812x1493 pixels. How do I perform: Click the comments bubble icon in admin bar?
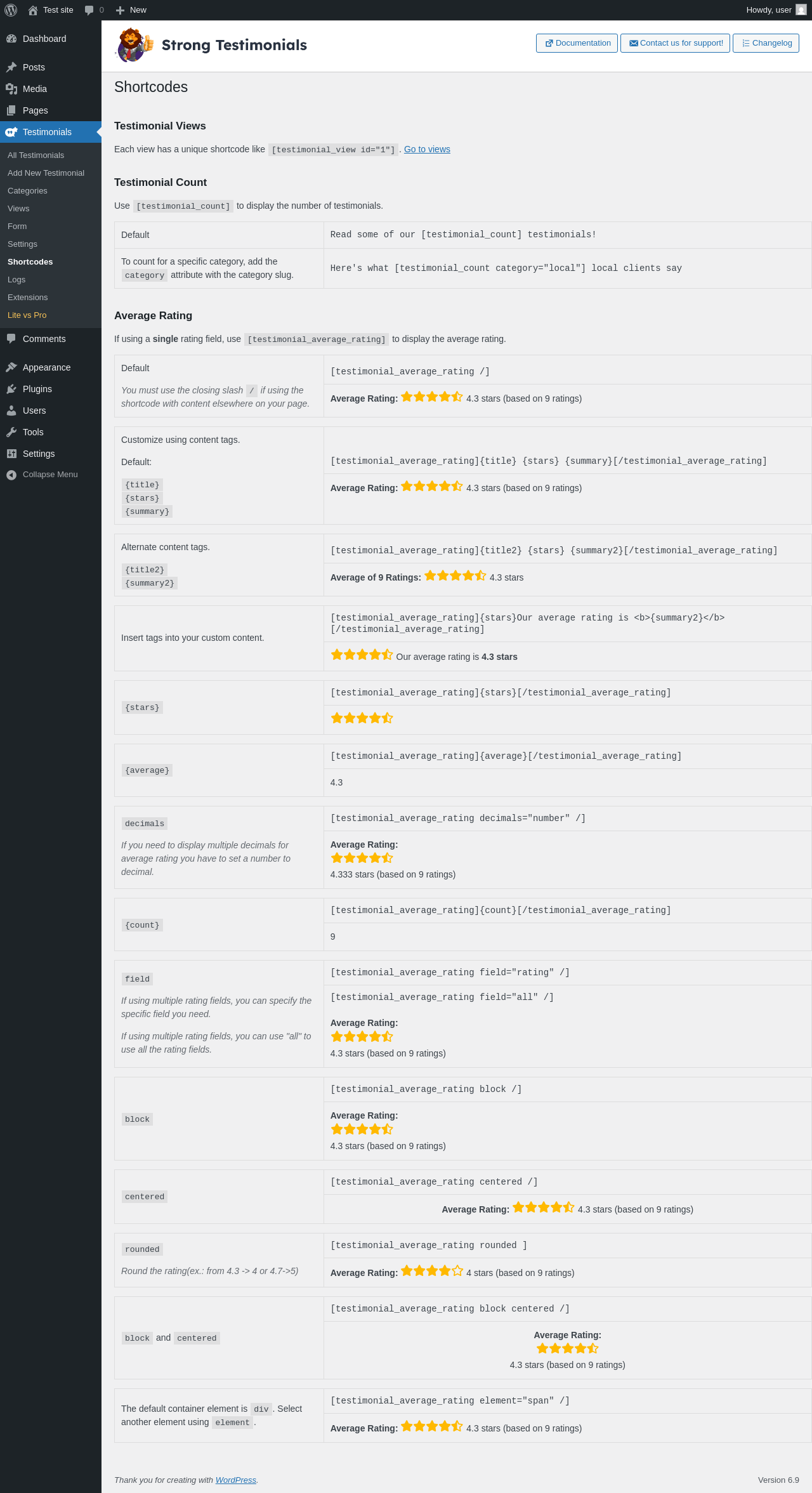coord(89,10)
